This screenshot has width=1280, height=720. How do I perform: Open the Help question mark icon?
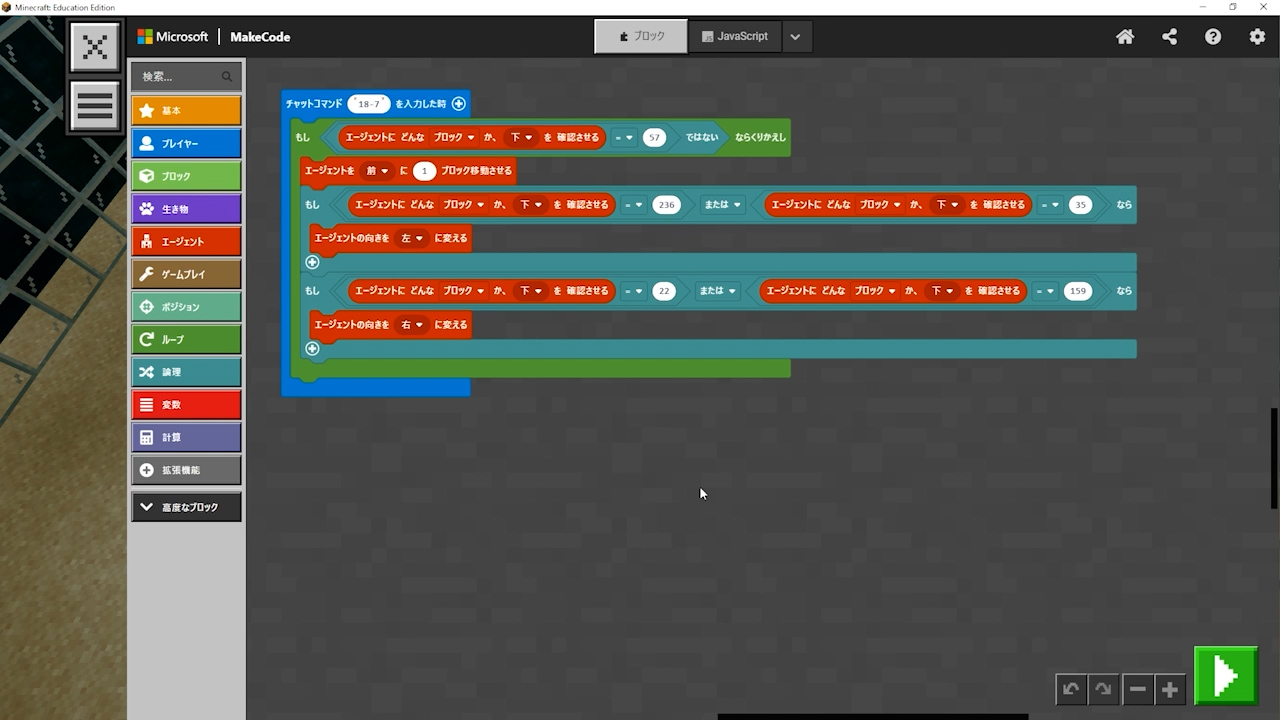[1213, 37]
